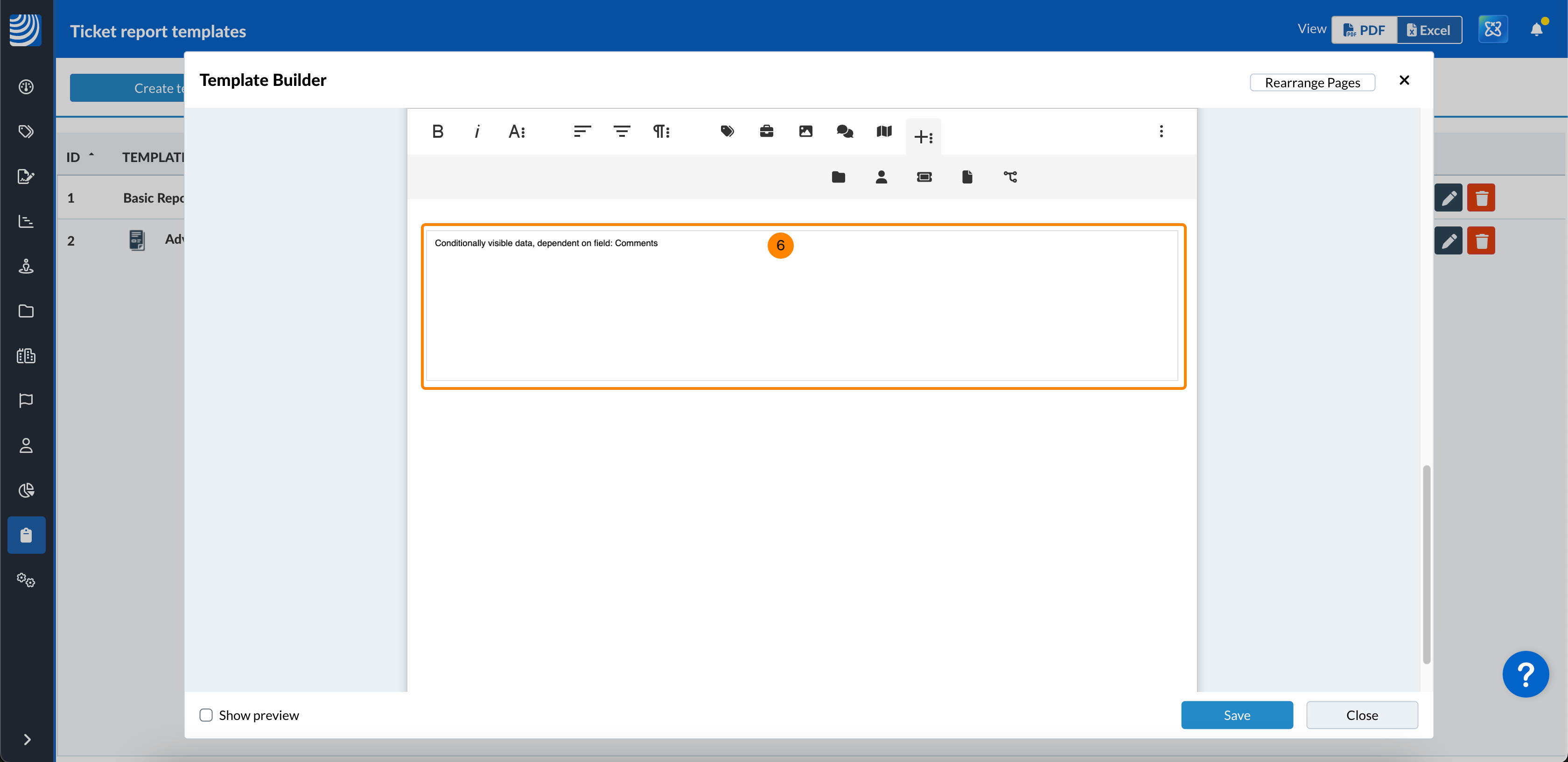
Task: Expand the plus more-fields menu
Action: pos(923,137)
